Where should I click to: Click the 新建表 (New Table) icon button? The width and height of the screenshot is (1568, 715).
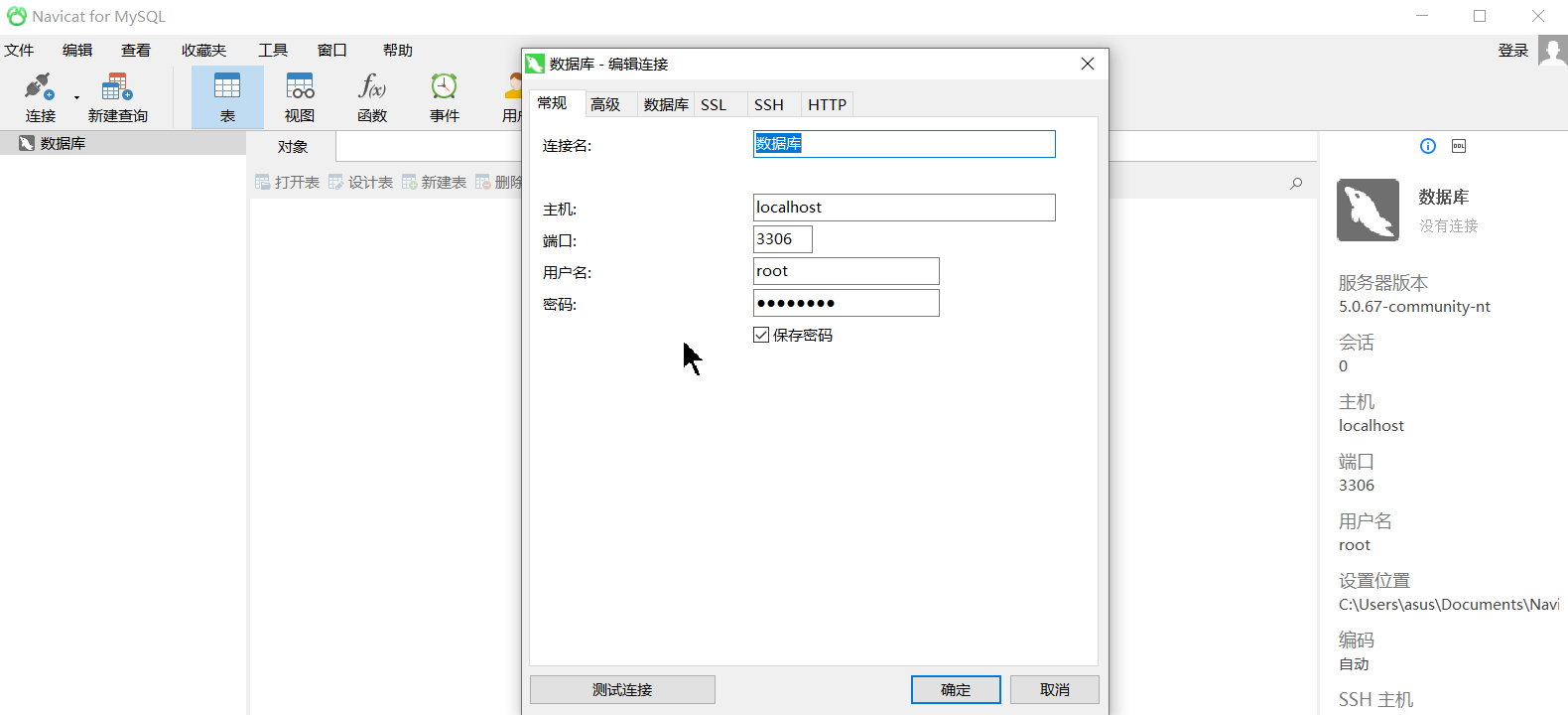point(434,182)
